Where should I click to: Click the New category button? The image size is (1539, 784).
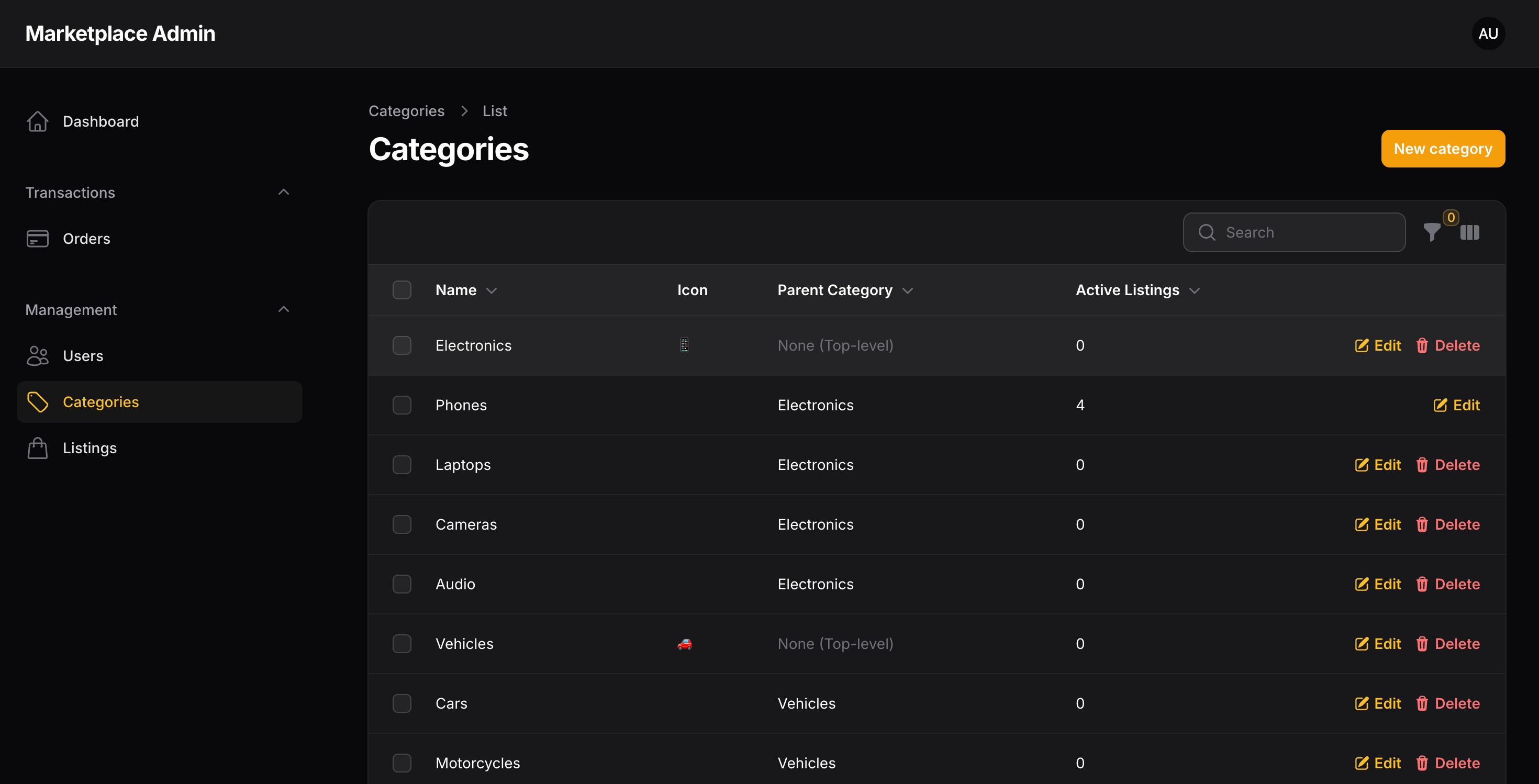click(x=1443, y=149)
